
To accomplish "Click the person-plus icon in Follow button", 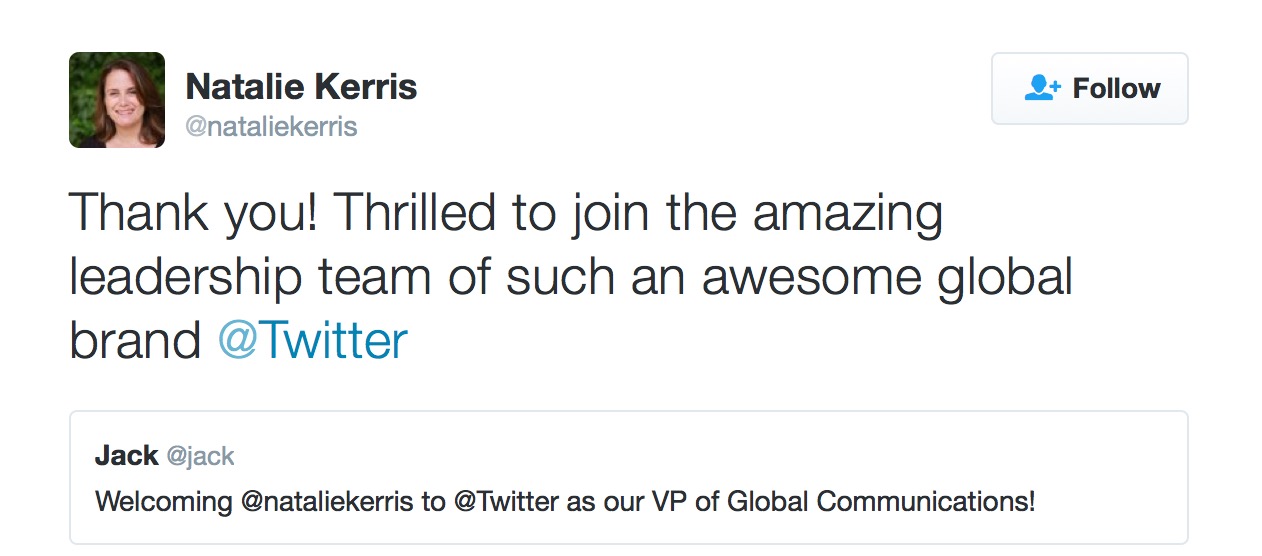I will [x=1043, y=88].
